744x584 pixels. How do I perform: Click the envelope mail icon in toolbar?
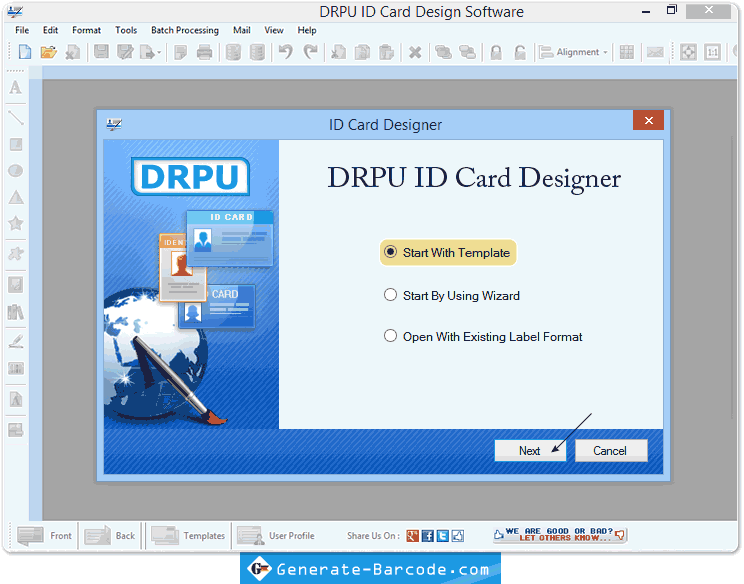pyautogui.click(x=655, y=52)
